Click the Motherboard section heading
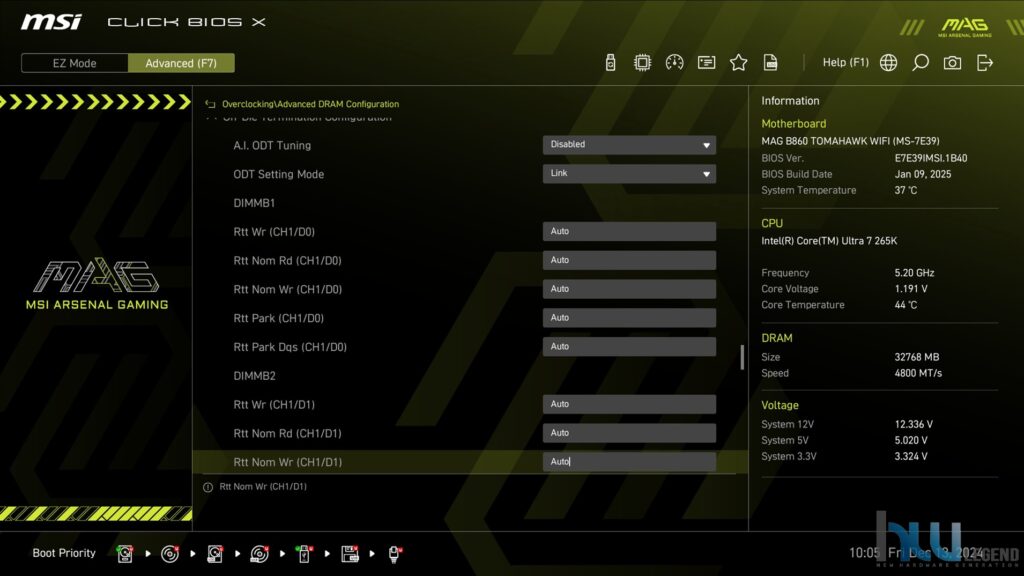This screenshot has width=1024, height=576. pos(793,123)
